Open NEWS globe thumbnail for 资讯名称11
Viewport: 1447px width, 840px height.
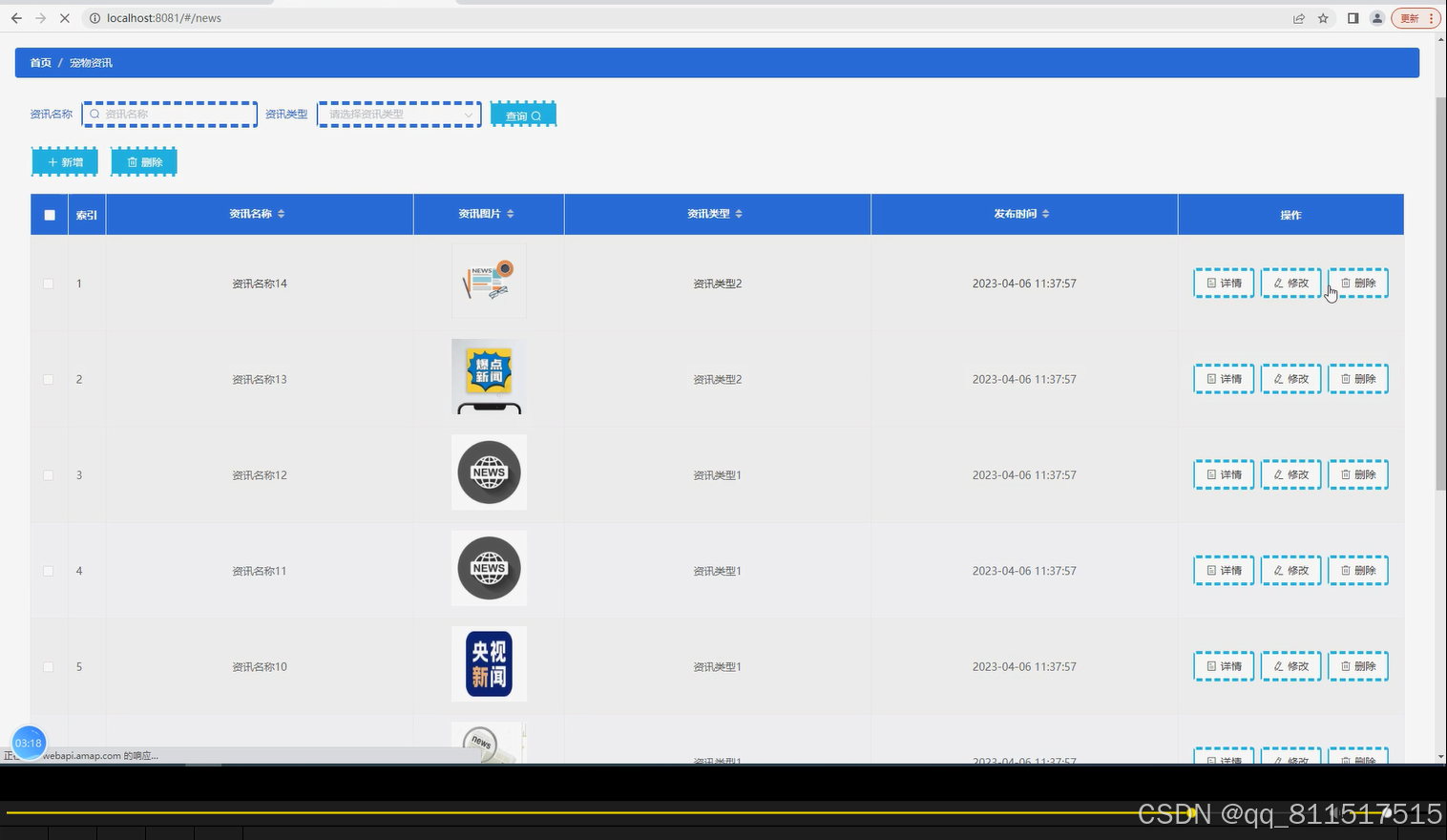(x=489, y=568)
